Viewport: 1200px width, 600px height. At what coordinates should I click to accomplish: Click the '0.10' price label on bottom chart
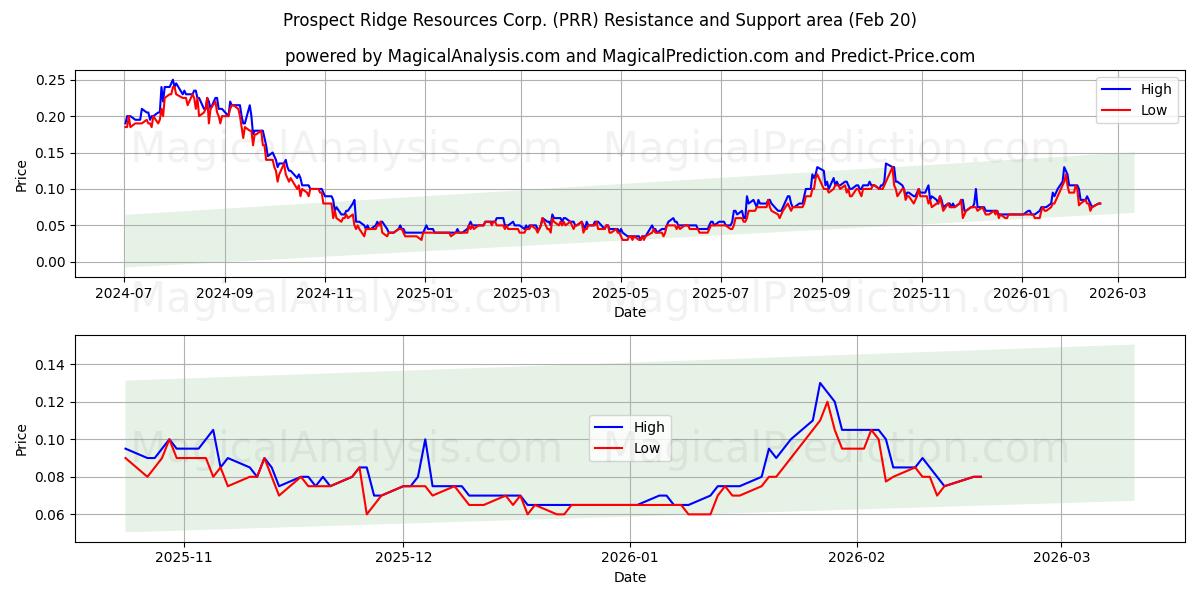tap(52, 440)
